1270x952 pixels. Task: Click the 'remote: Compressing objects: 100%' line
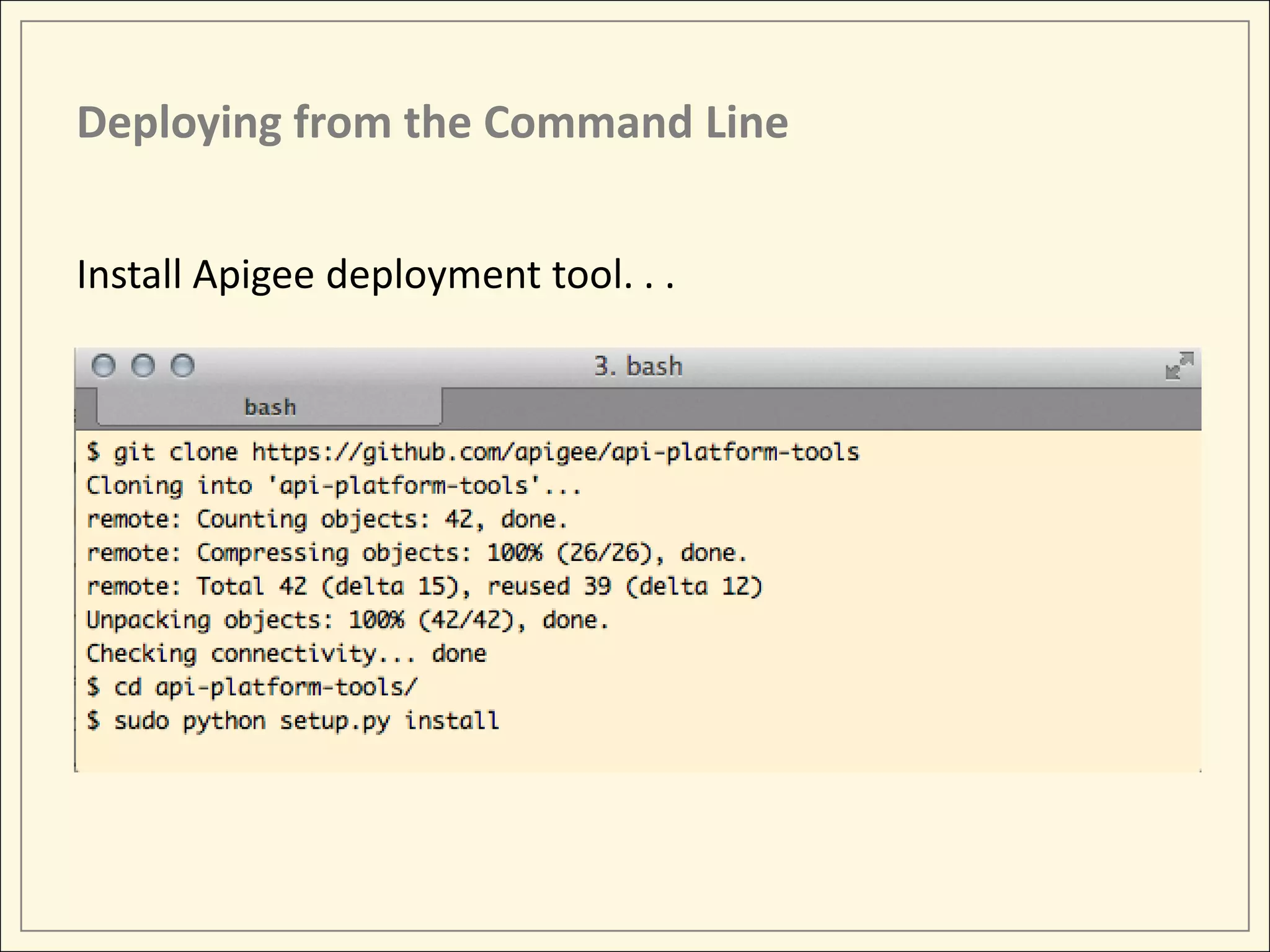tap(417, 552)
